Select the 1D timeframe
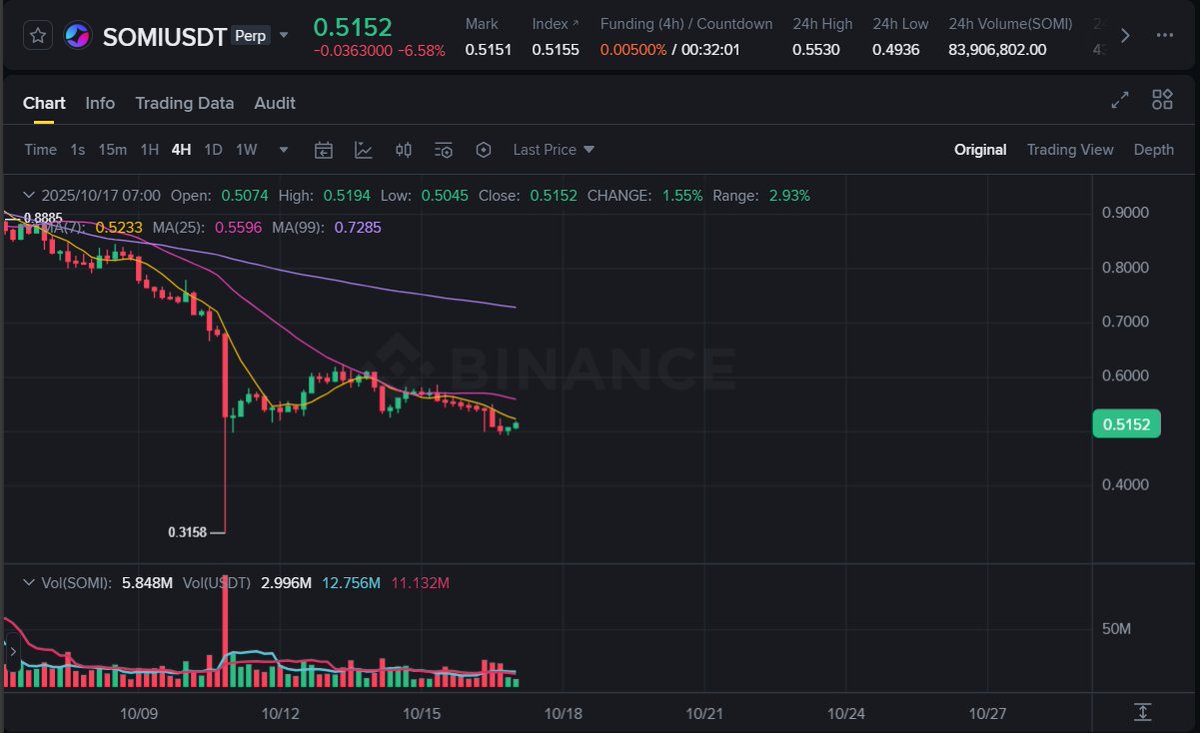Image resolution: width=1200 pixels, height=733 pixels. (213, 149)
